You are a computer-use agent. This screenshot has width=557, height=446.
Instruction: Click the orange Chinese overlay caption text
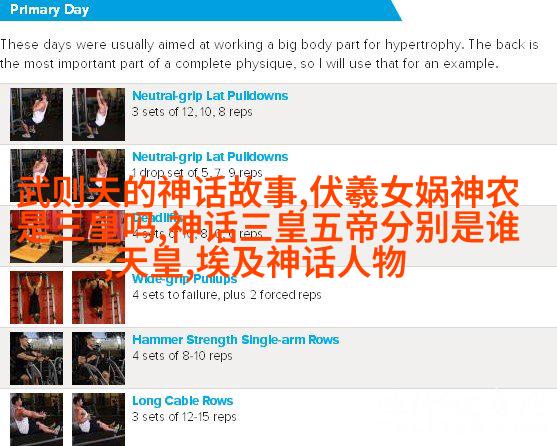tap(268, 228)
